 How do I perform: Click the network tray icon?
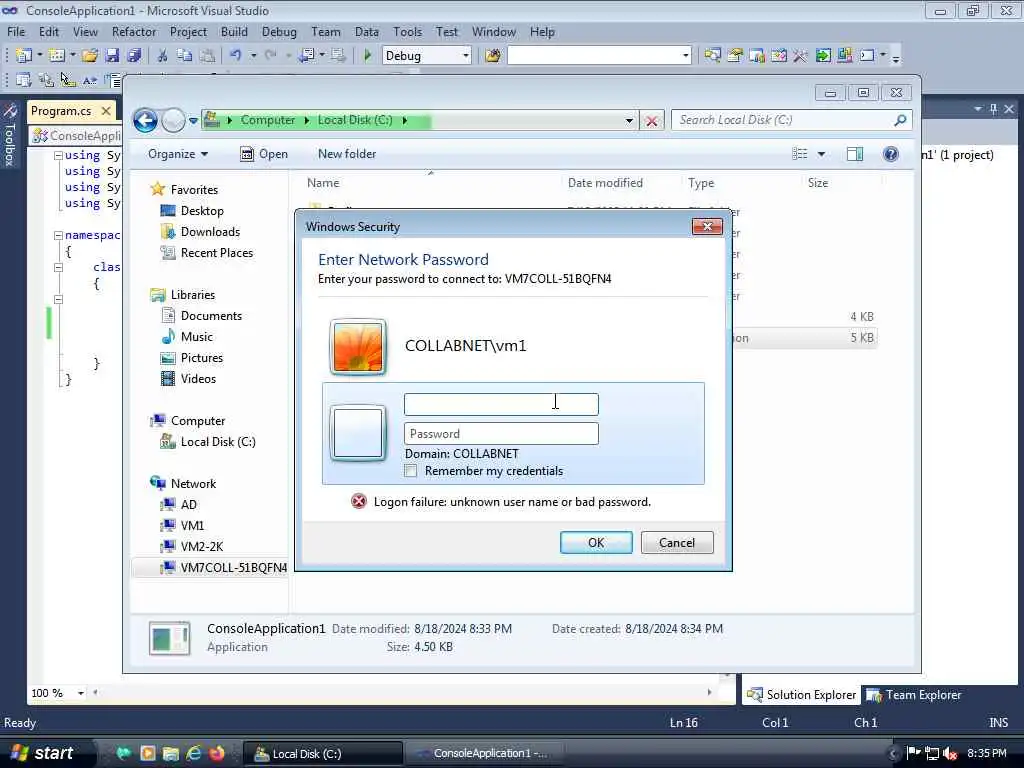[x=932, y=754]
